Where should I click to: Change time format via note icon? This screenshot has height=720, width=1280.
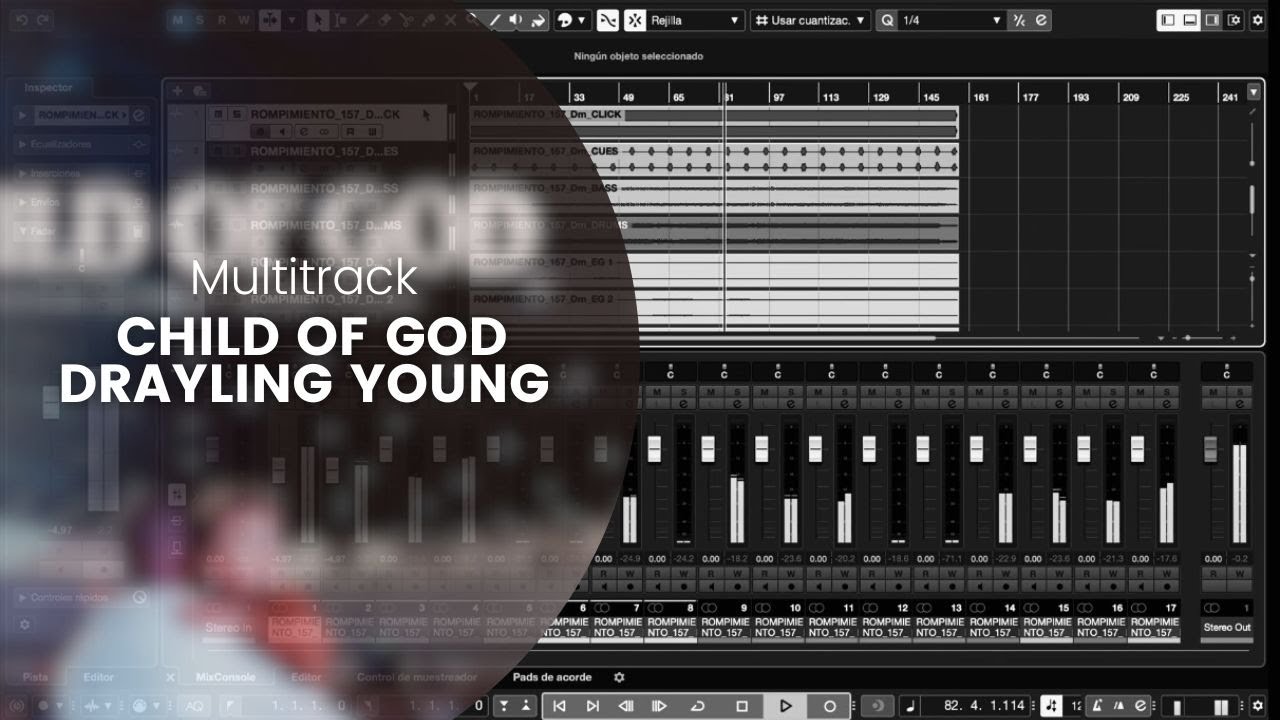910,706
